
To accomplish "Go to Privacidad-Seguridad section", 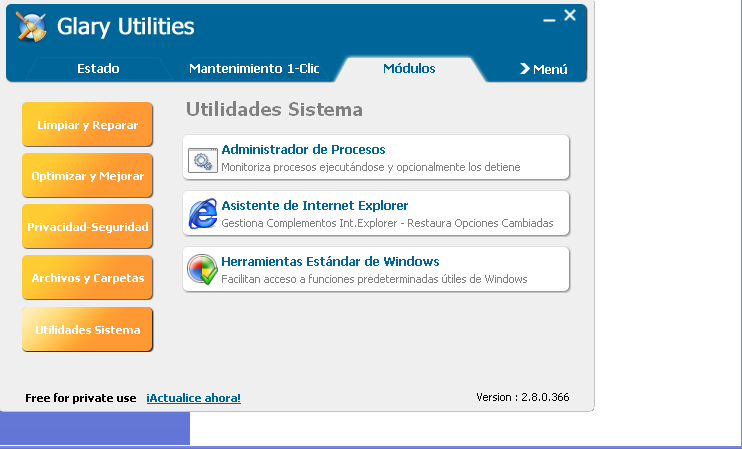I will 88,227.
